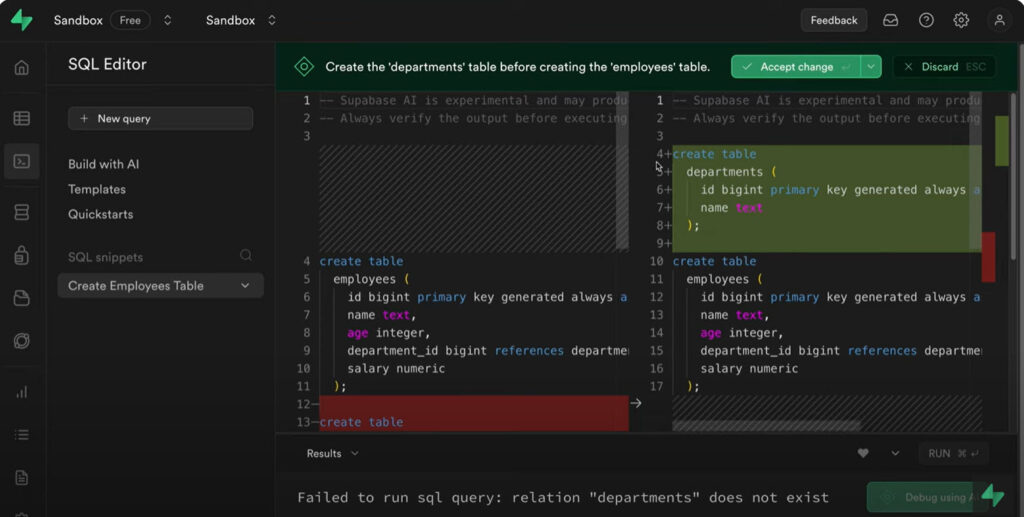Screen dimensions: 1024x517
Task: Click the revert arrow between diff panes
Action: tap(636, 403)
